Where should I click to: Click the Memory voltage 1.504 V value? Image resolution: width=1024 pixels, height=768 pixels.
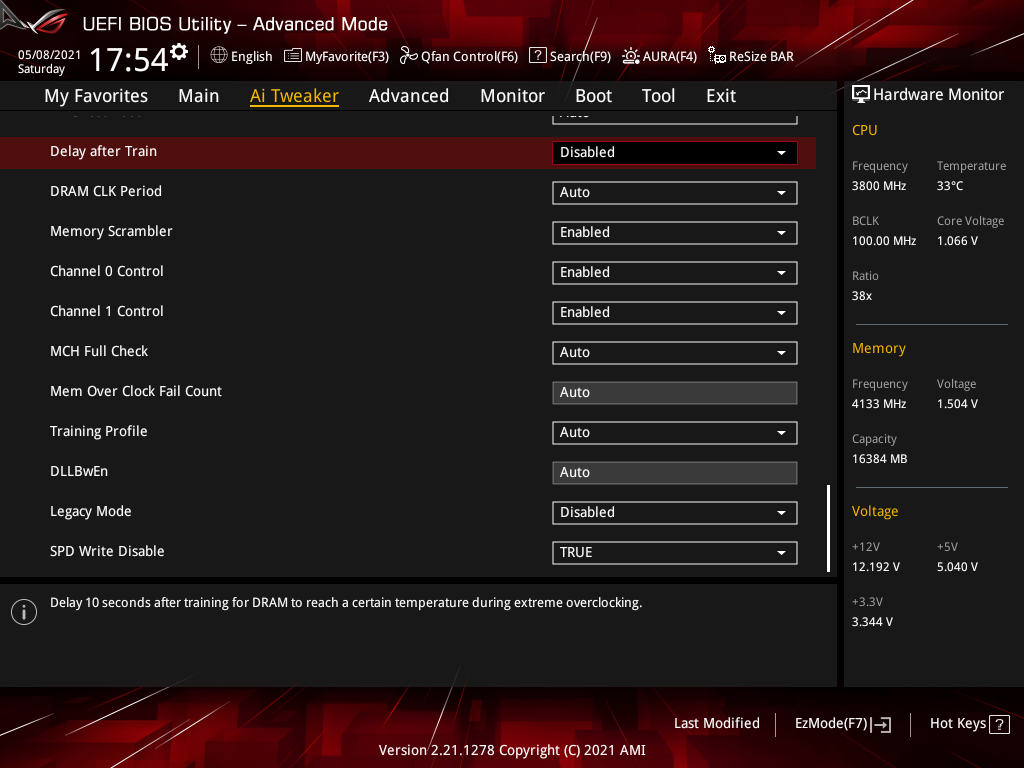[x=957, y=404]
